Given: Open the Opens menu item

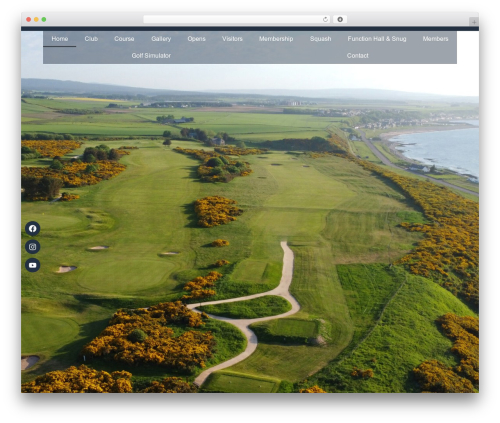Looking at the screenshot, I should coord(196,39).
